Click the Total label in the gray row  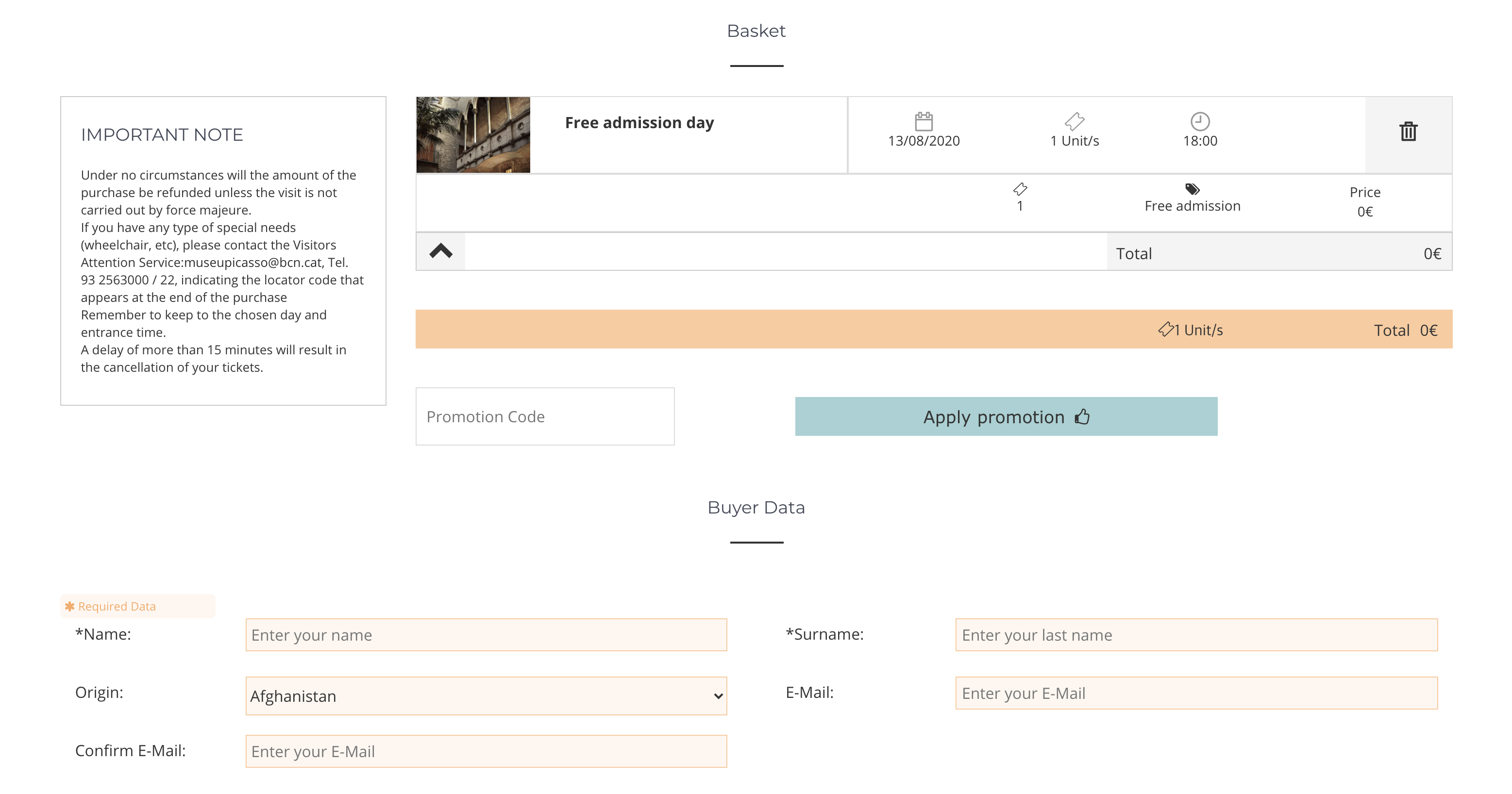click(1133, 253)
